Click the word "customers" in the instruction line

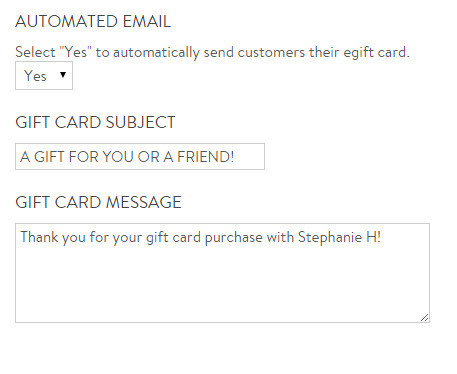(271, 52)
